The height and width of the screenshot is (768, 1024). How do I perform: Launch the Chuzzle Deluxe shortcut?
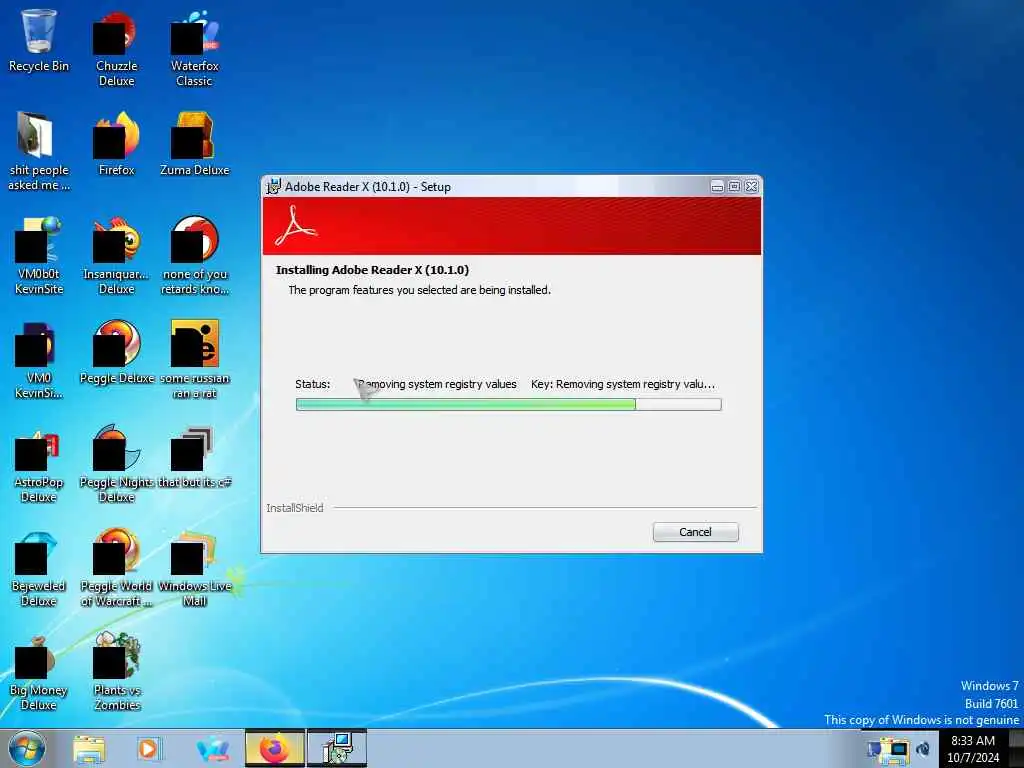tap(116, 48)
